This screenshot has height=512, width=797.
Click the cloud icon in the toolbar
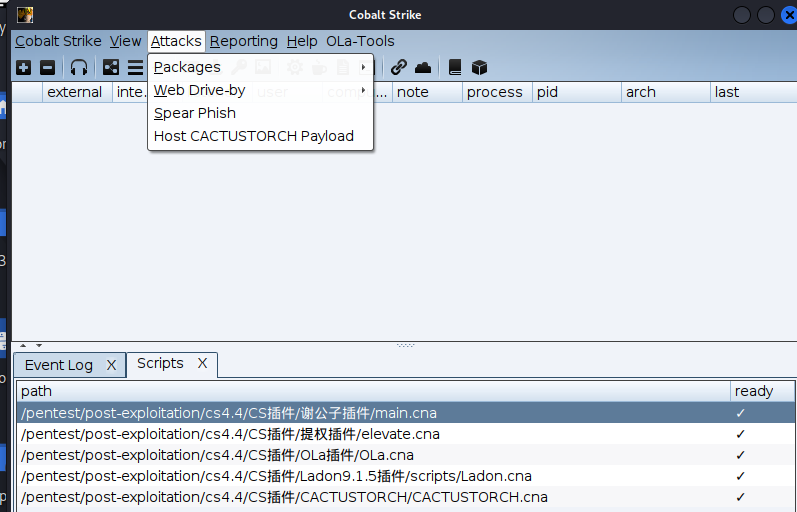coord(423,68)
